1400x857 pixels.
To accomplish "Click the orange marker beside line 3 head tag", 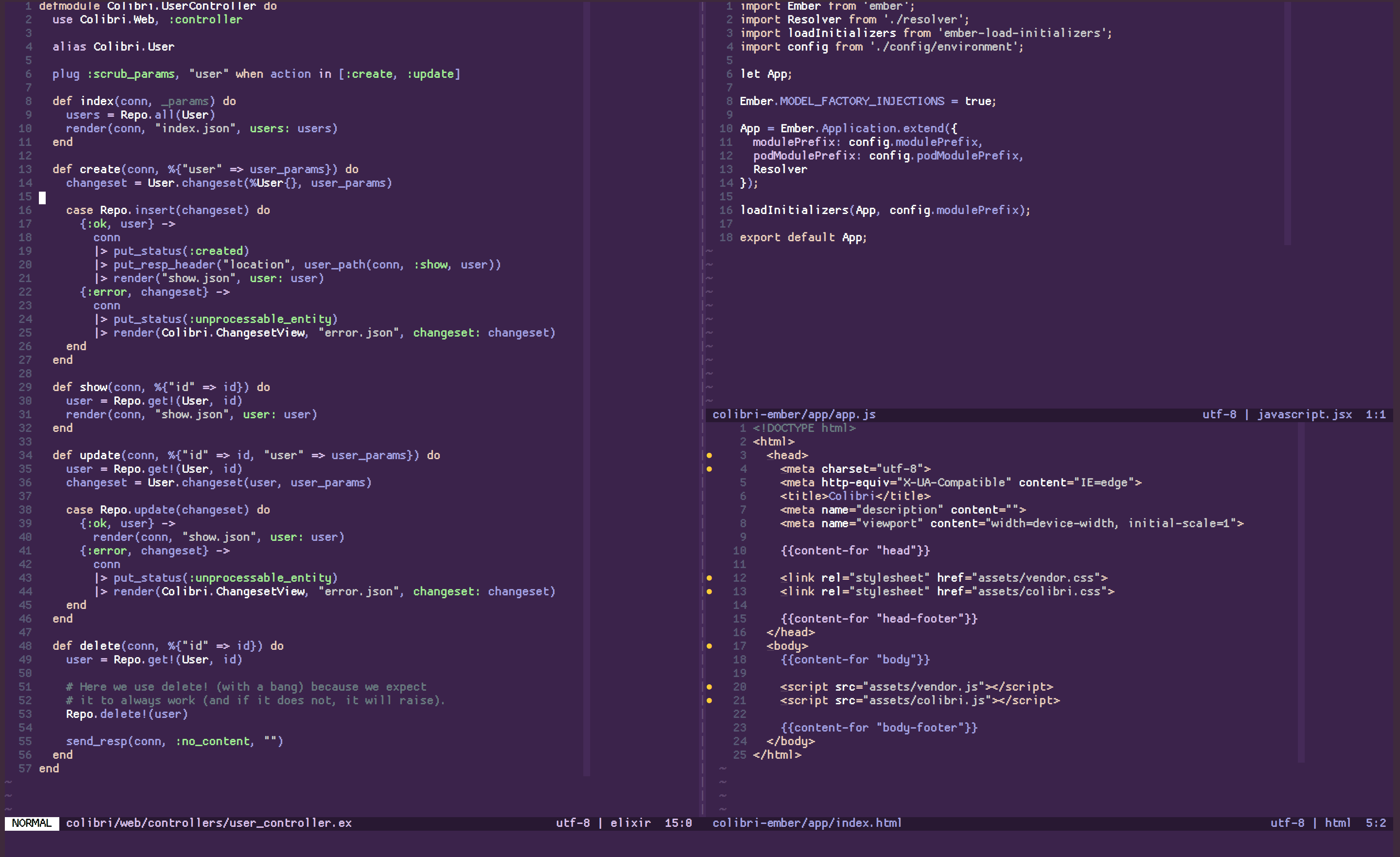I will (709, 456).
